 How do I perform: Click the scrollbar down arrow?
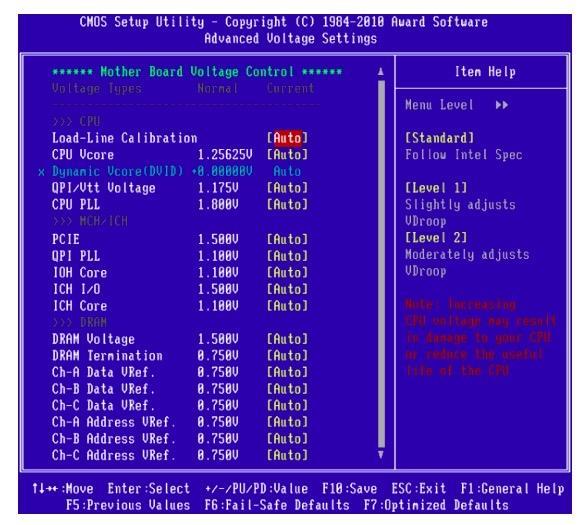[381, 454]
